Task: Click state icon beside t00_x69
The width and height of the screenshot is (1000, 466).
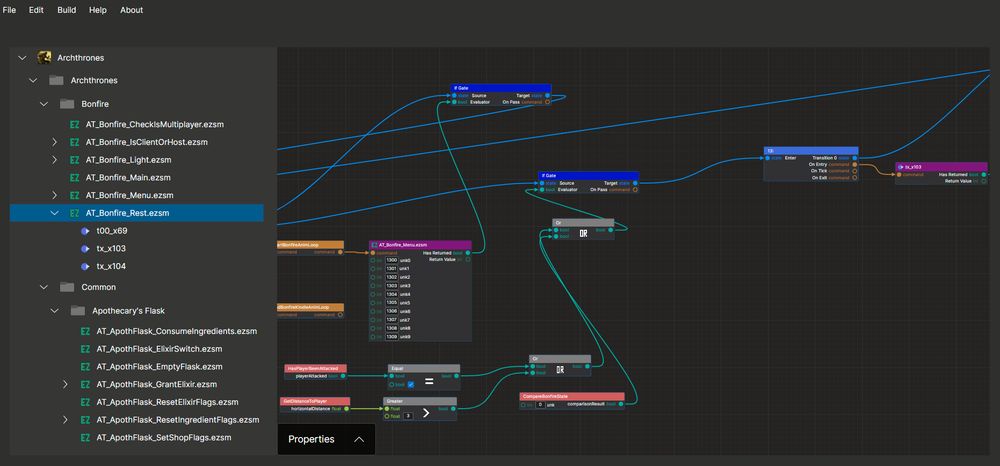Action: click(x=85, y=231)
